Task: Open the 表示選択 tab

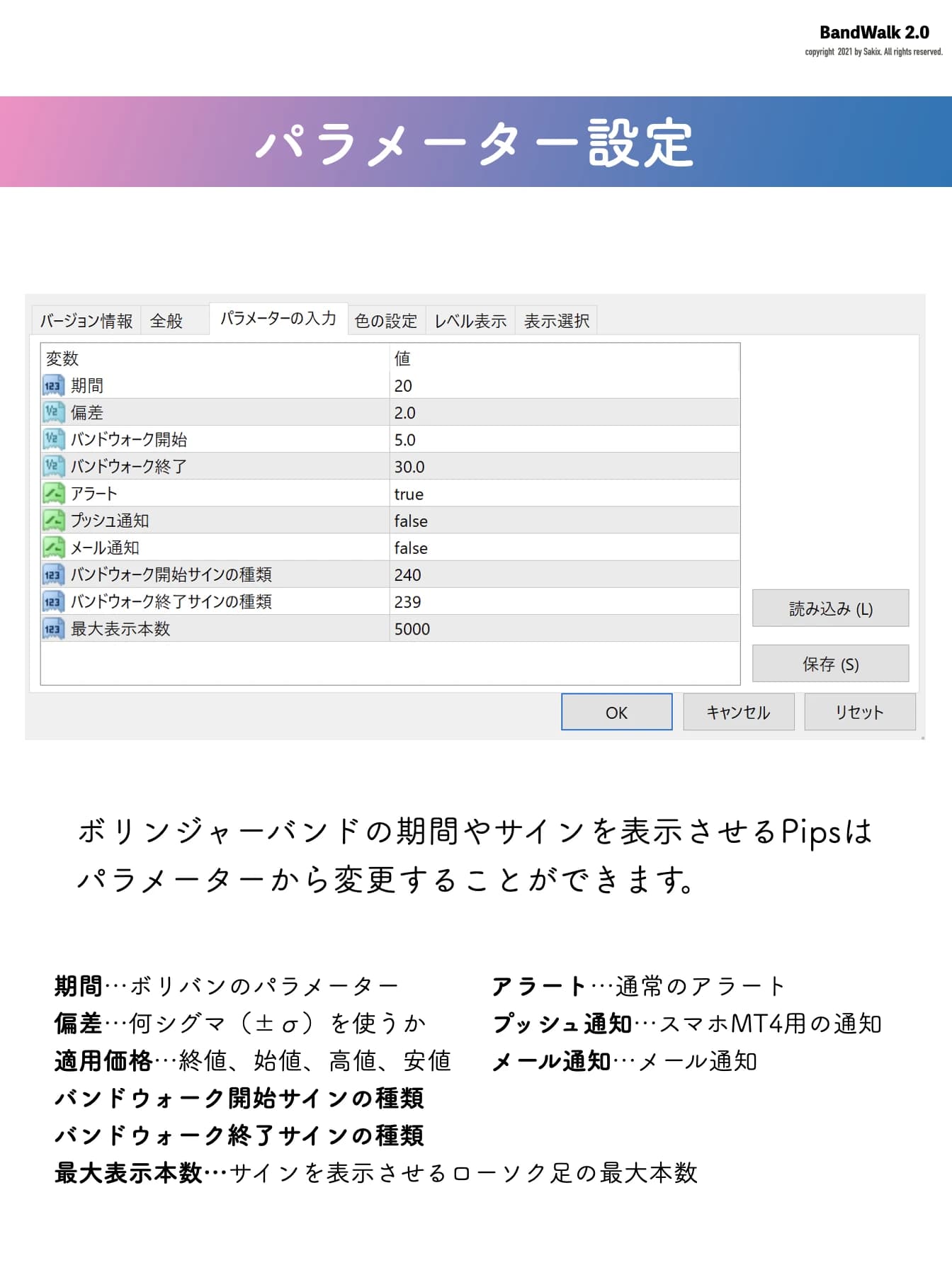Action: click(x=557, y=321)
